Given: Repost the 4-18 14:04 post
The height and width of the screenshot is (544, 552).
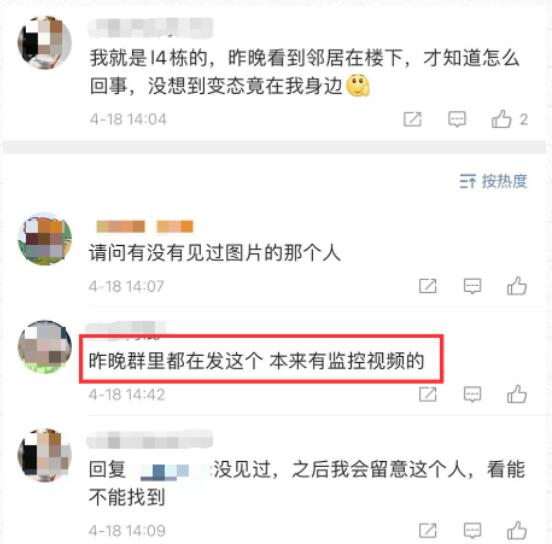Looking at the screenshot, I should point(412,119).
